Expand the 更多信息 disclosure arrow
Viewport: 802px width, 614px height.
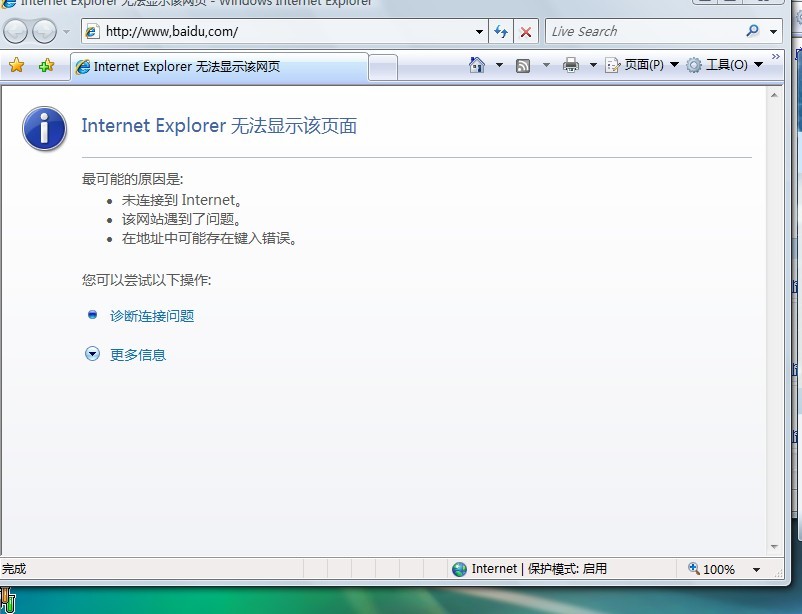coord(92,354)
